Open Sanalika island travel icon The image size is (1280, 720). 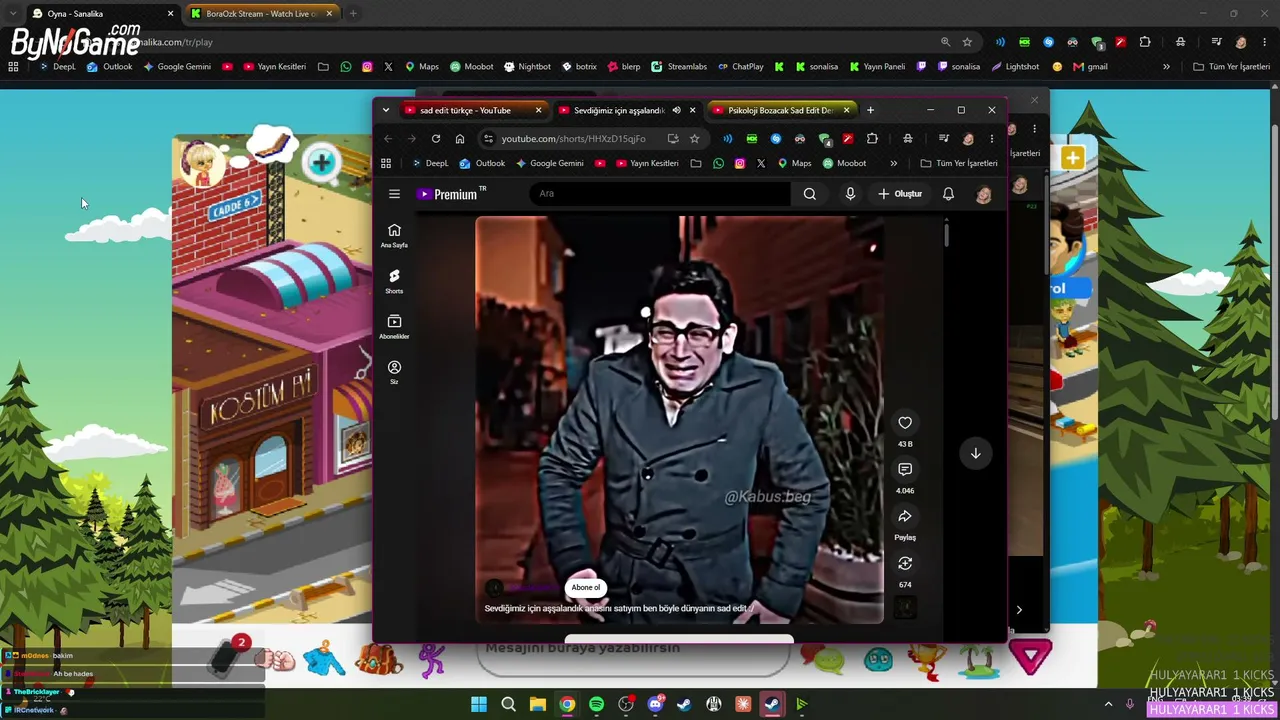979,660
